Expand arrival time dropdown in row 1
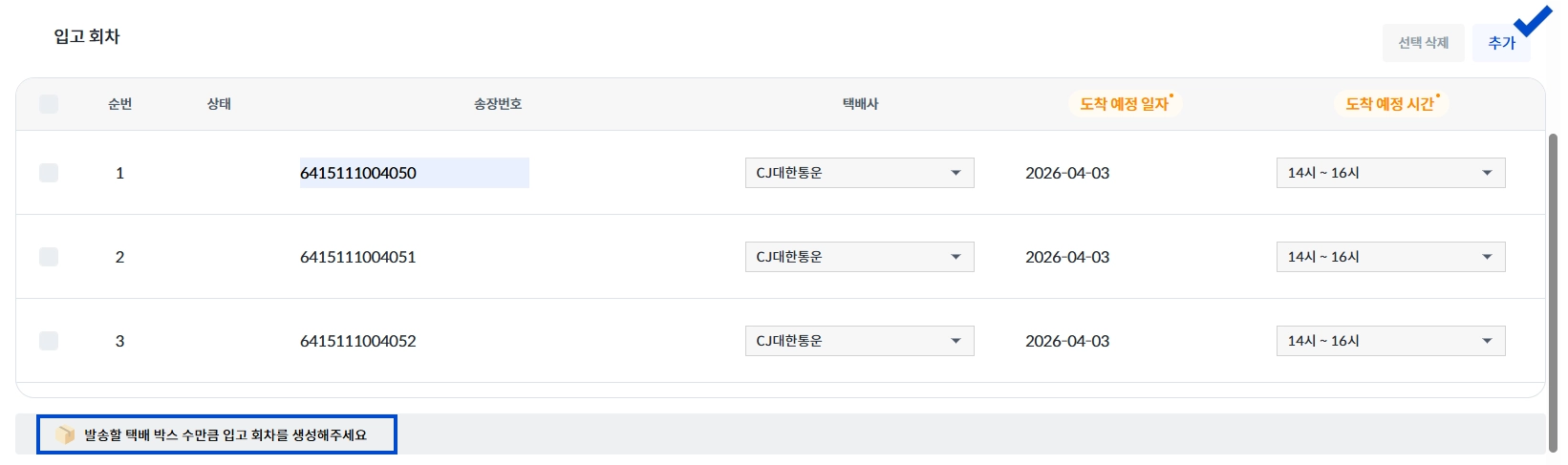1568x465 pixels. (1390, 173)
